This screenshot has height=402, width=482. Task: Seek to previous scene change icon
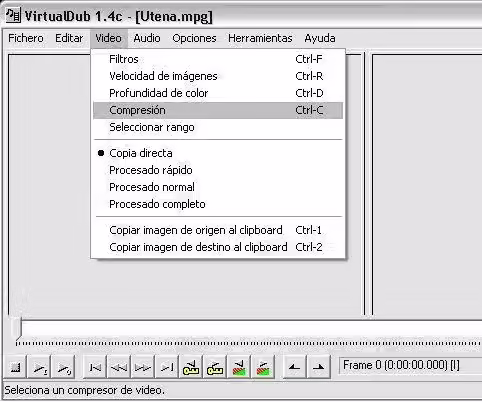click(239, 367)
